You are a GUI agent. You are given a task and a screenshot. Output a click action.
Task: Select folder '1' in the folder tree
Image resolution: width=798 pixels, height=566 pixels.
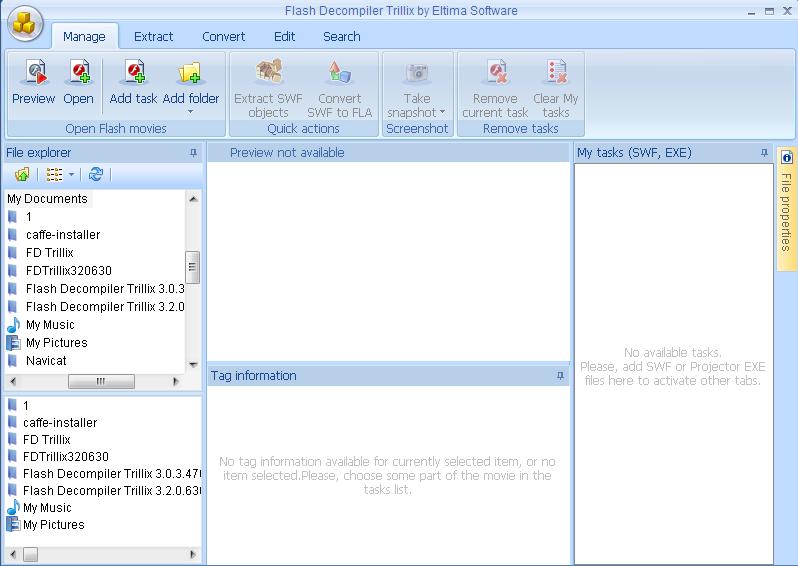tap(29, 217)
